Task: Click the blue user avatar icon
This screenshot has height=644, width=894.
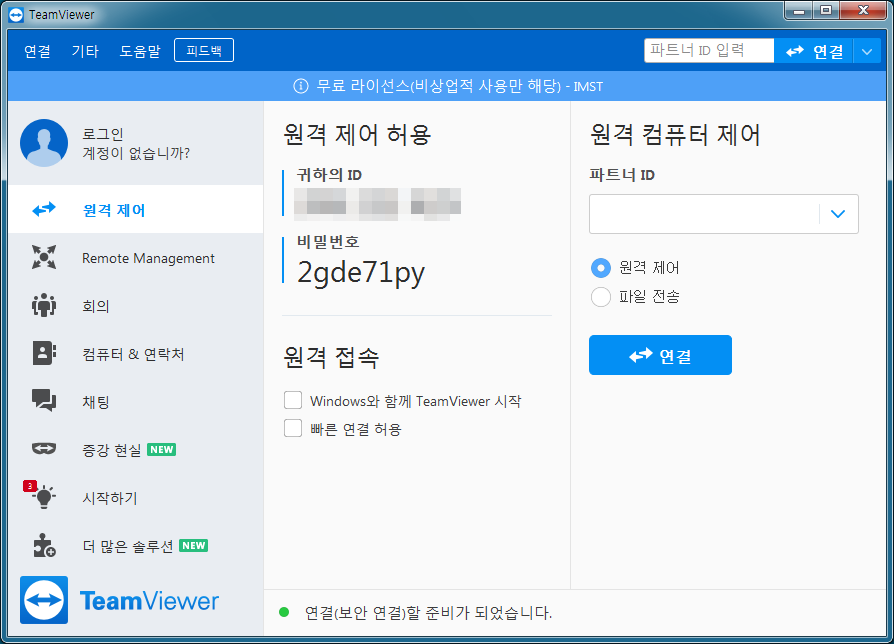Action: coord(44,143)
